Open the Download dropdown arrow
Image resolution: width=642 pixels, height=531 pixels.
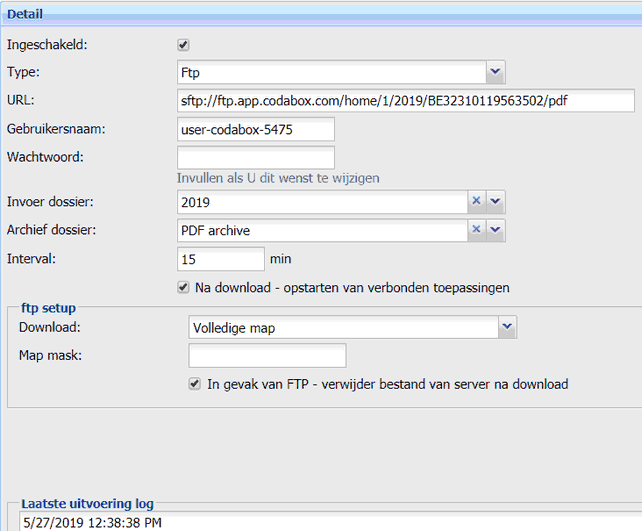tap(507, 327)
